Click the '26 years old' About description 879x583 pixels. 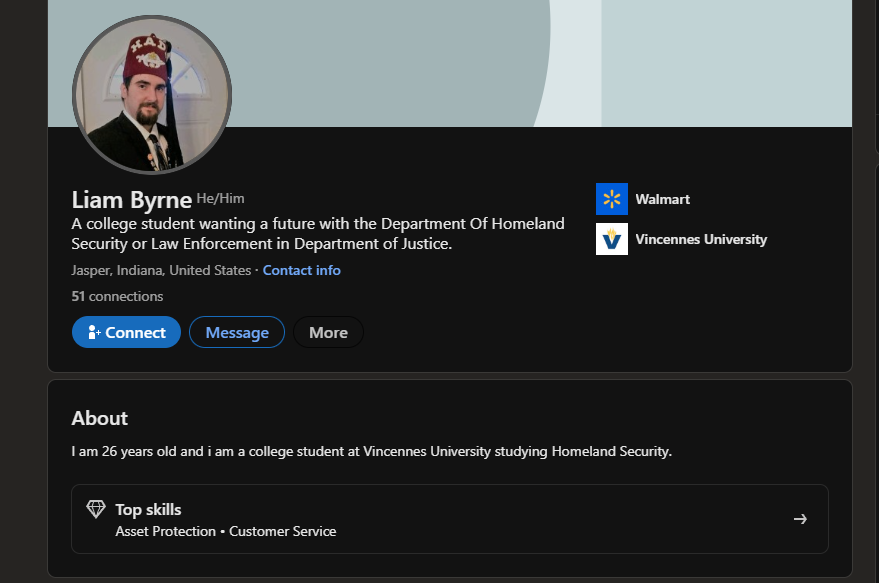coord(372,451)
